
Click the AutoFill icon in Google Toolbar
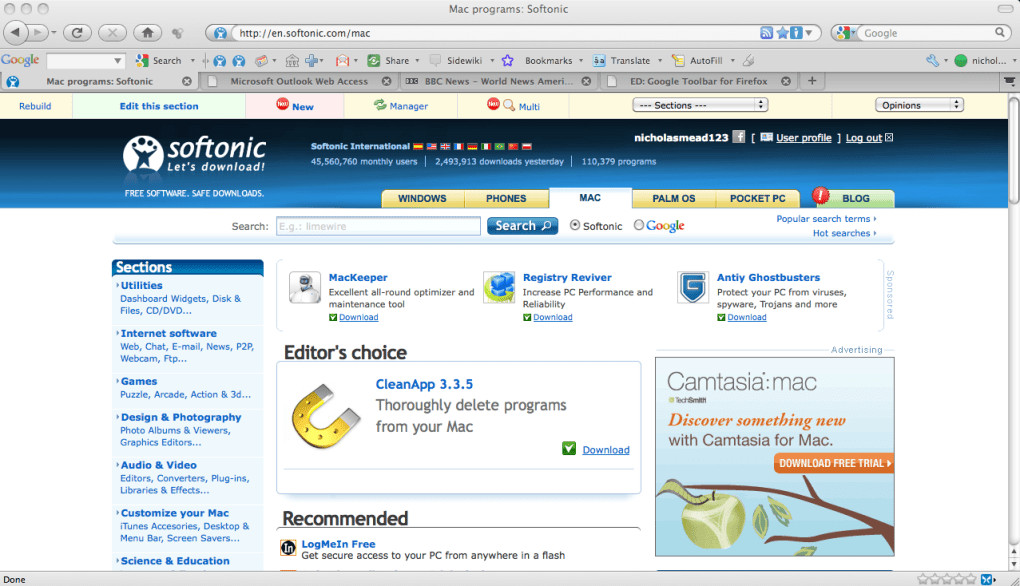678,60
